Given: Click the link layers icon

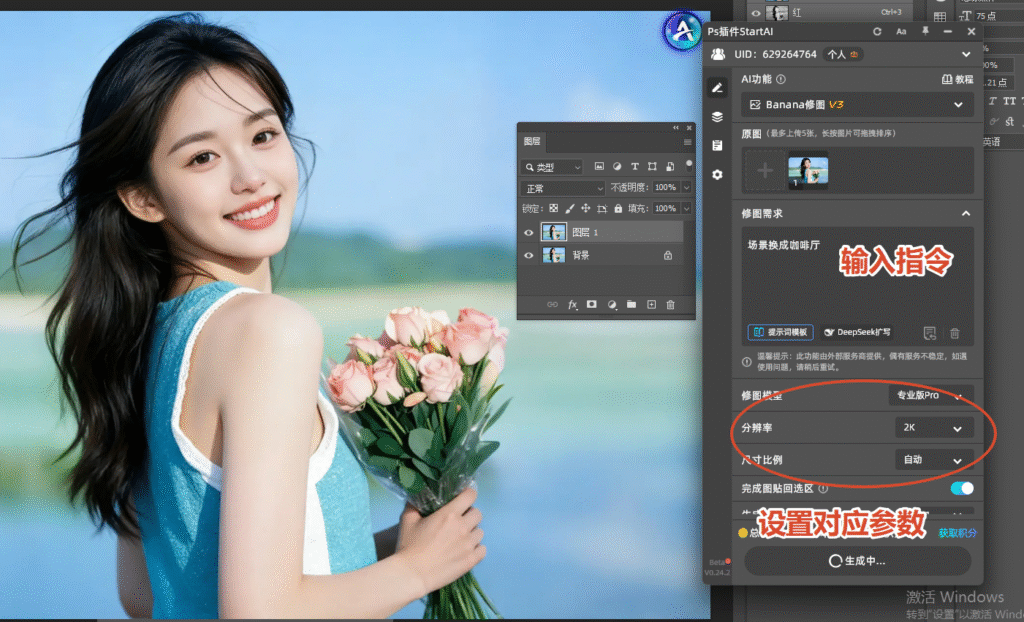Looking at the screenshot, I should pos(552,304).
